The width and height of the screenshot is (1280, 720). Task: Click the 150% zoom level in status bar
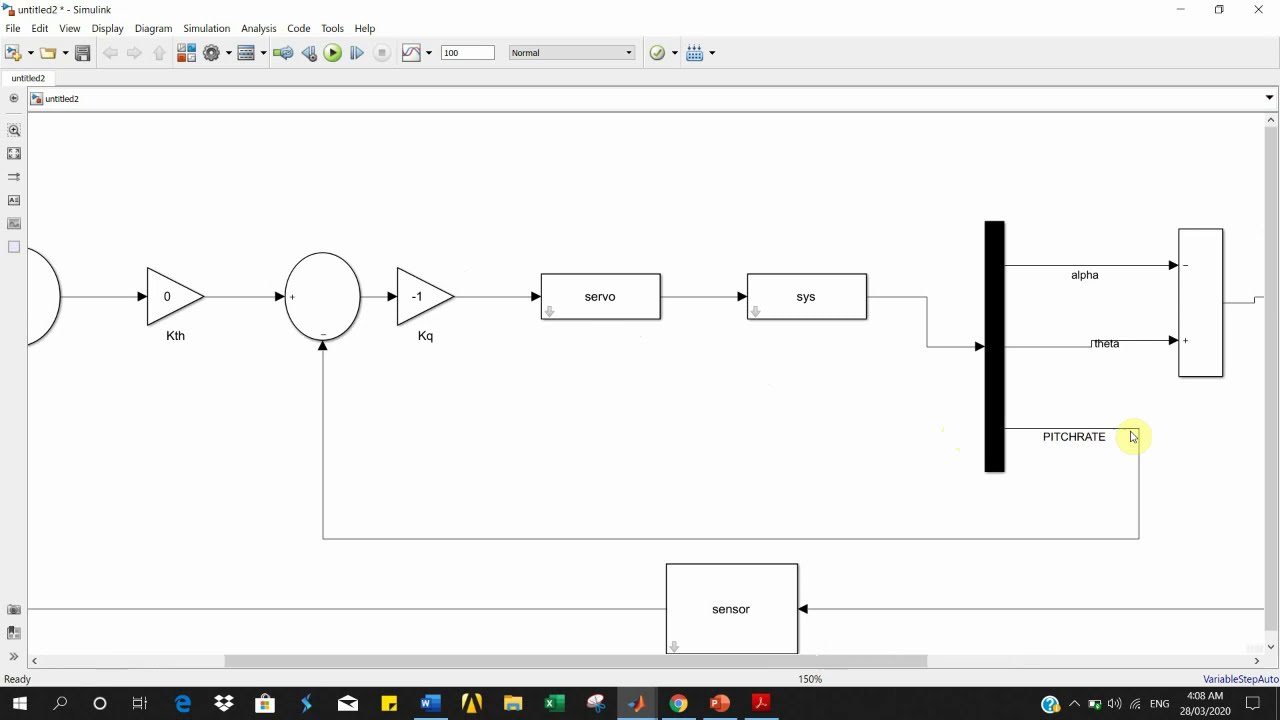coord(810,679)
